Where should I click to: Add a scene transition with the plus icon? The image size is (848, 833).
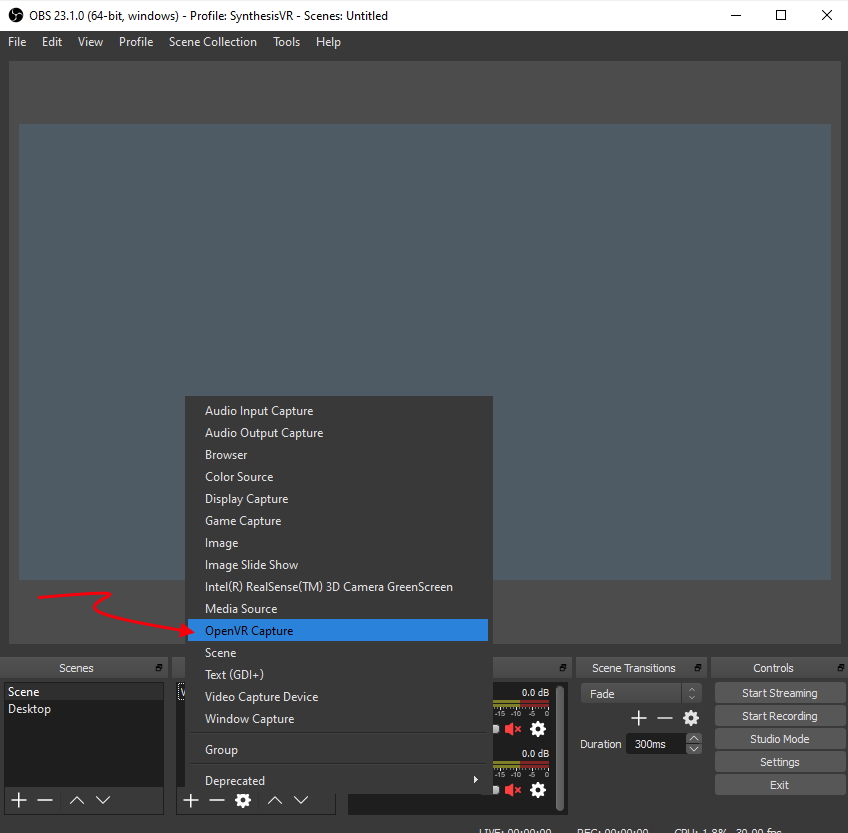[x=639, y=718]
